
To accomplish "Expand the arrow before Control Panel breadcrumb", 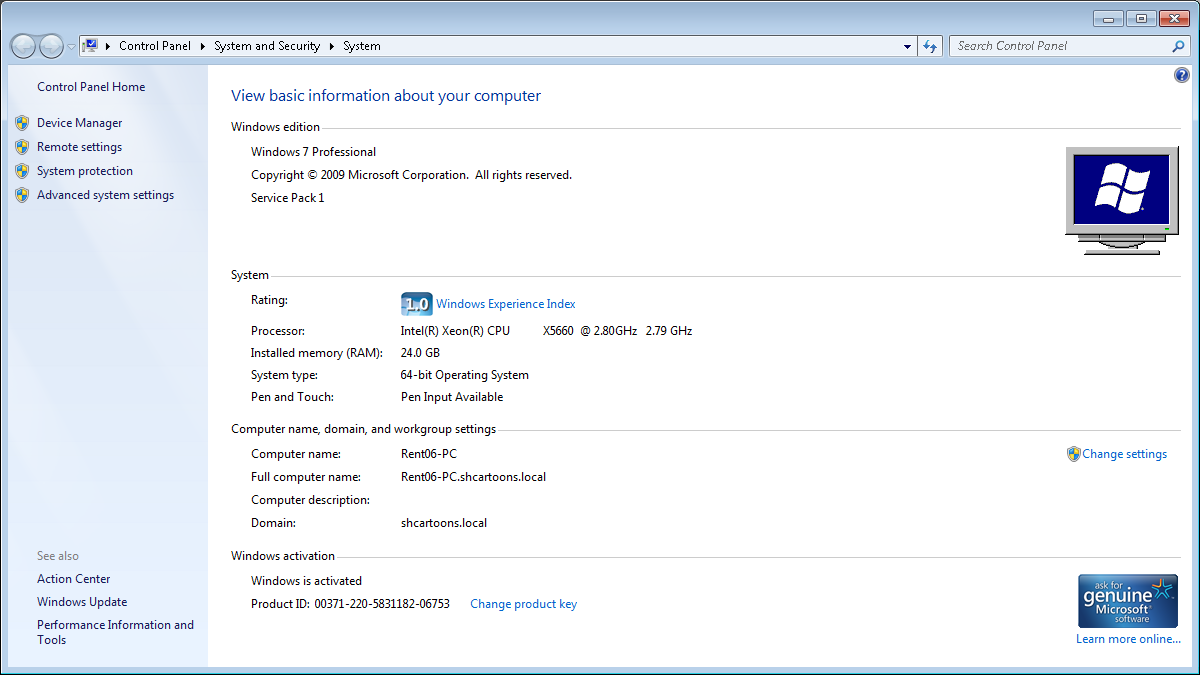I will point(108,46).
